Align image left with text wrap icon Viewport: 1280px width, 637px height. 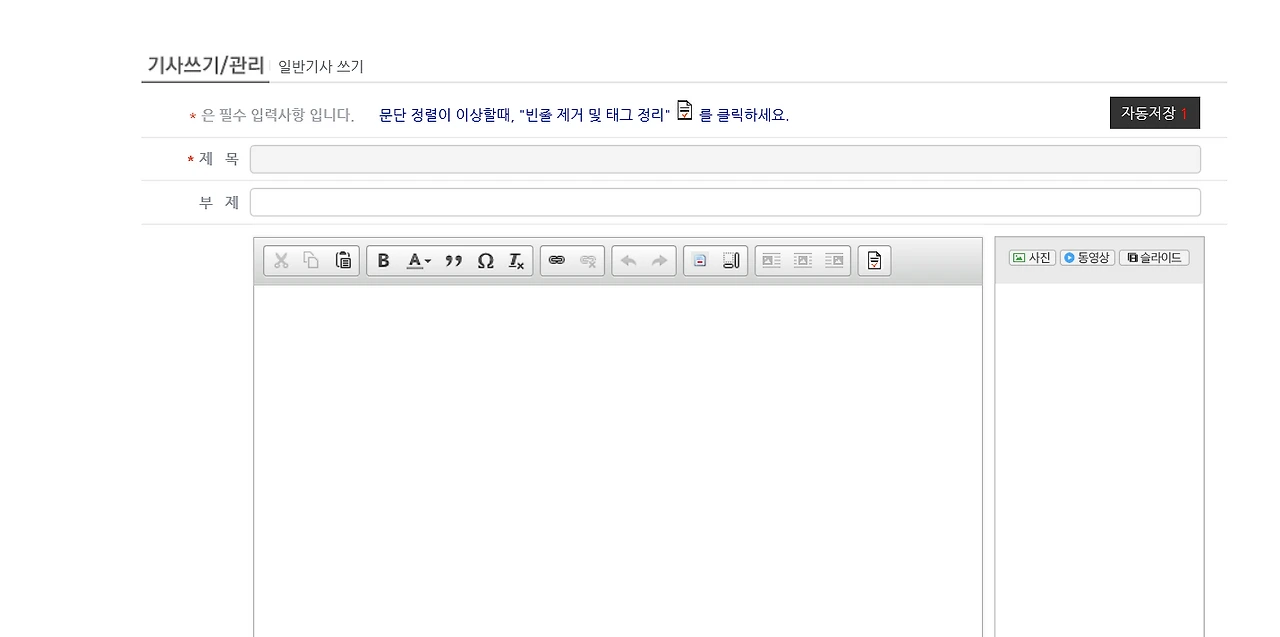[x=771, y=261]
